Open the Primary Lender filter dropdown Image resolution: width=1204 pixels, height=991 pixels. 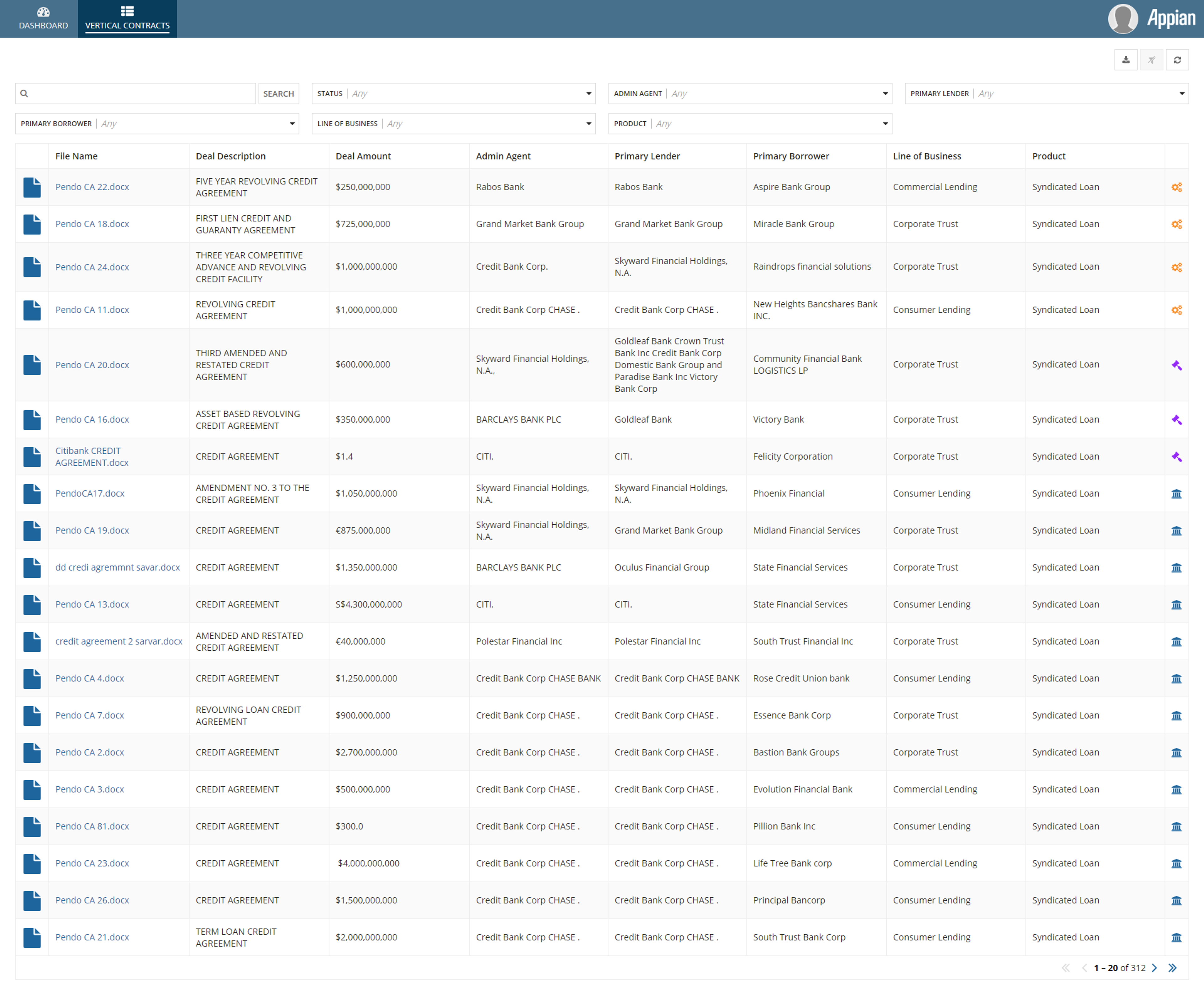(1046, 94)
